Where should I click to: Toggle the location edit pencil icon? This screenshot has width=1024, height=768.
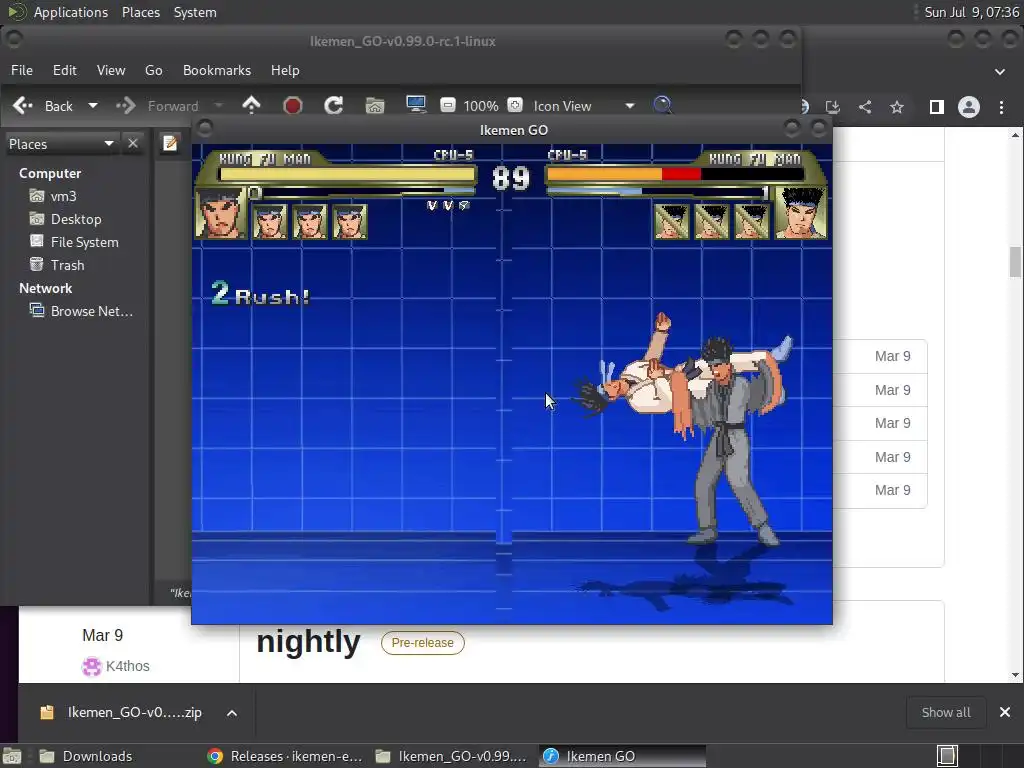[x=170, y=143]
